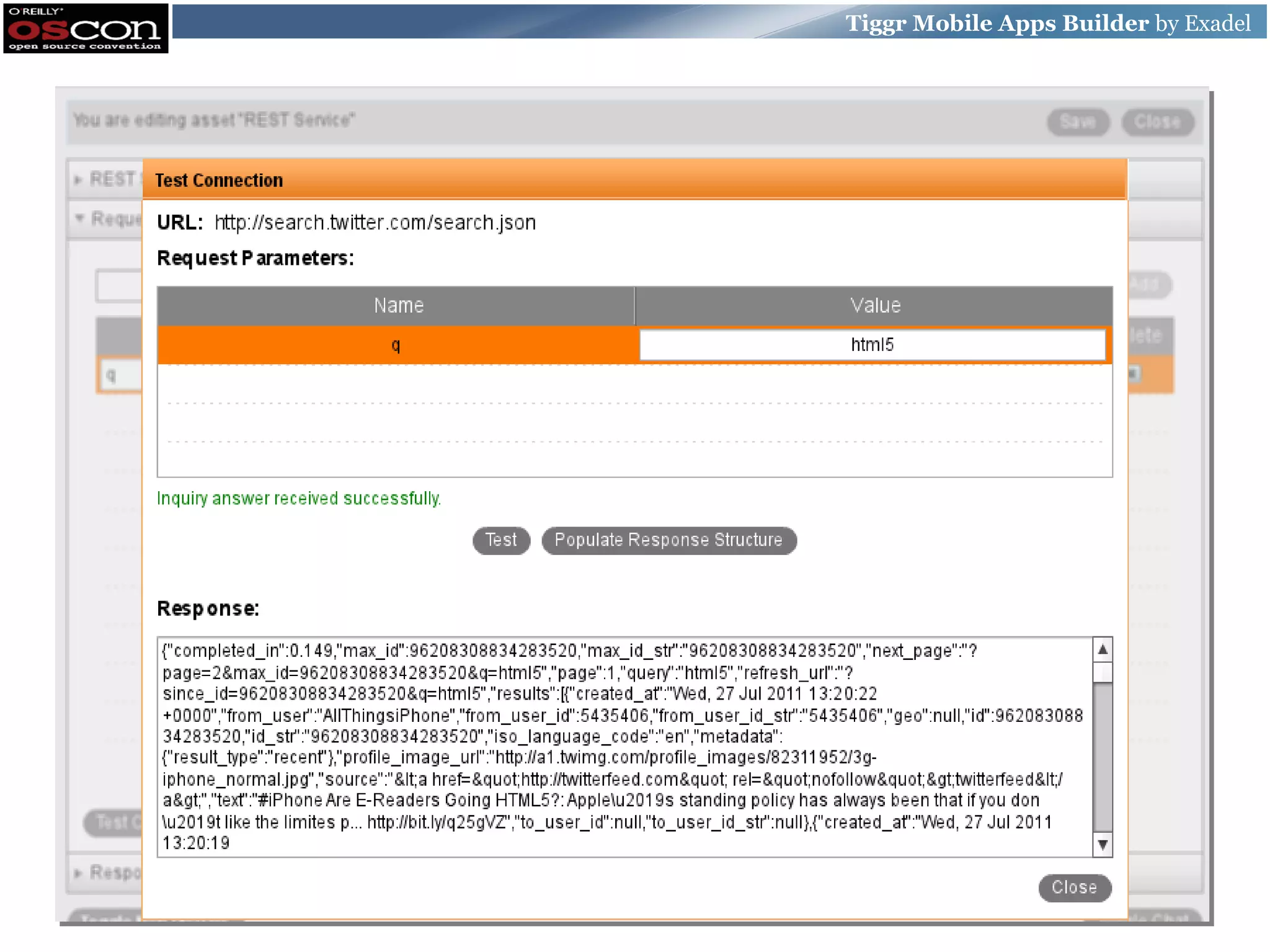Click the Value column header
The height and width of the screenshot is (952, 1270).
point(874,306)
